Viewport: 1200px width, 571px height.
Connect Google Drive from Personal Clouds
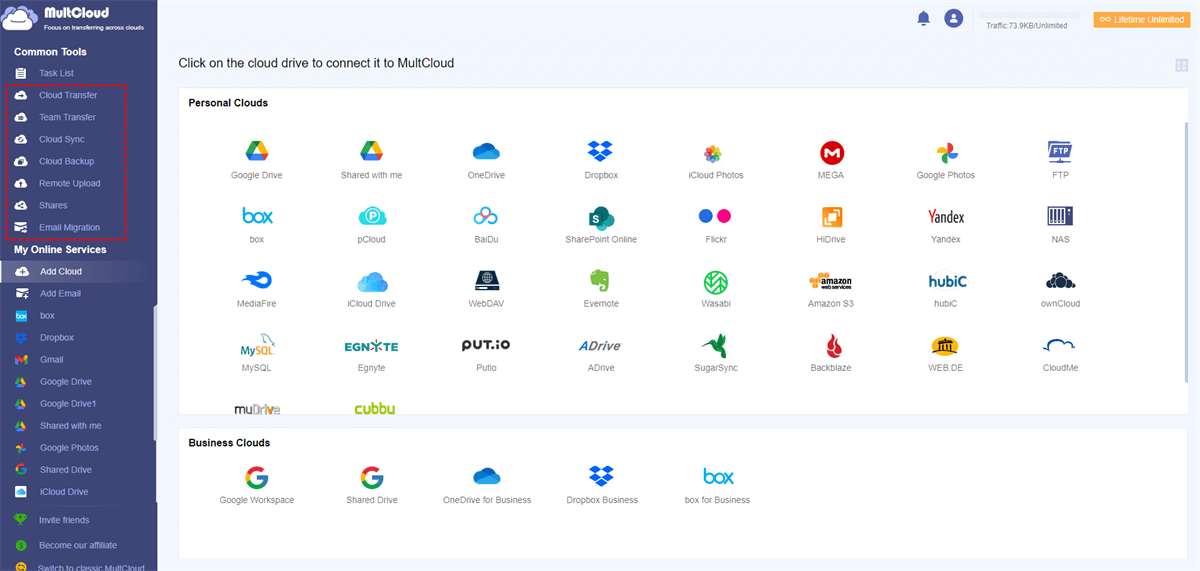[x=257, y=152]
